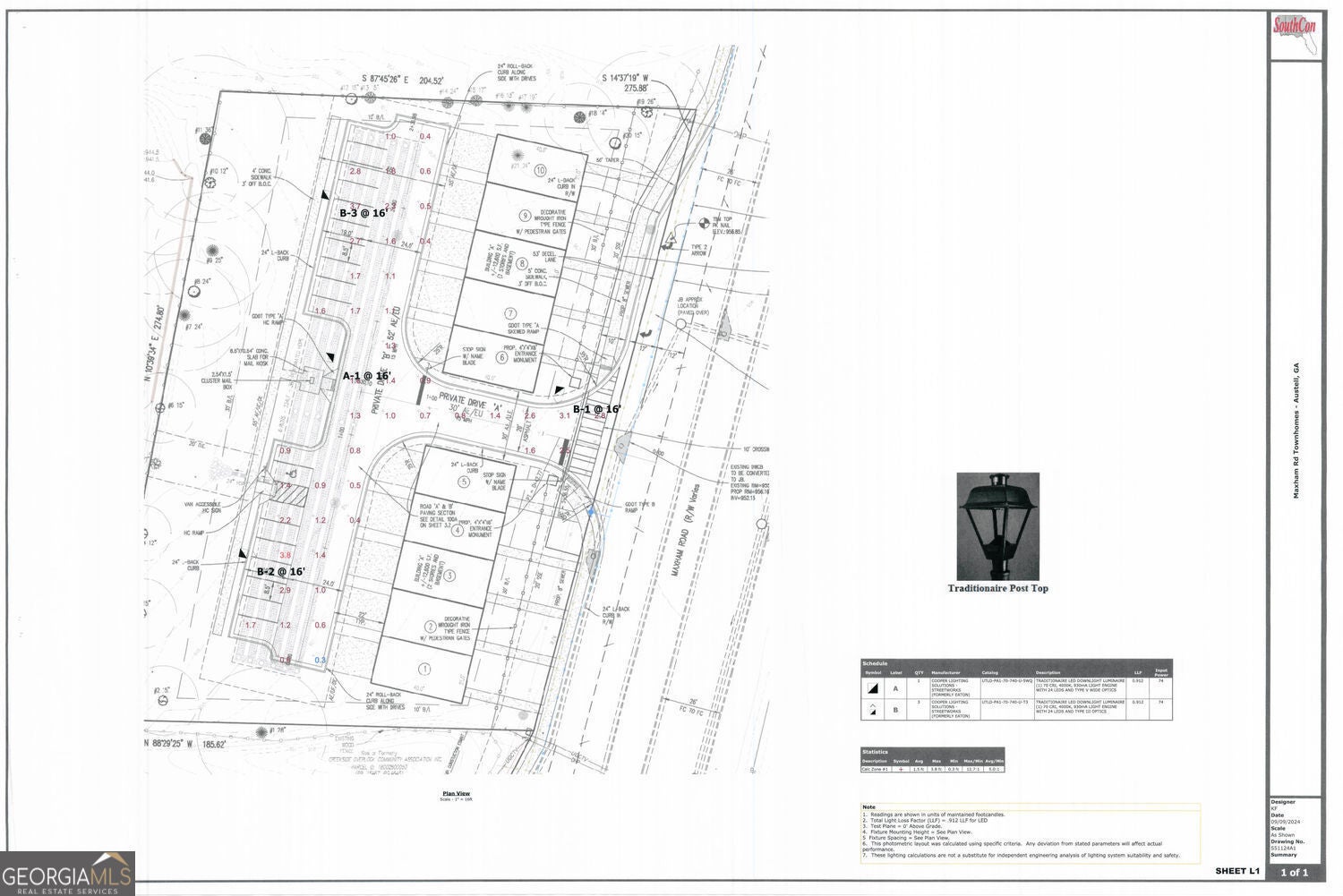The image size is (1343, 896).
Task: Click the circled lot number 1
Action: click(425, 669)
